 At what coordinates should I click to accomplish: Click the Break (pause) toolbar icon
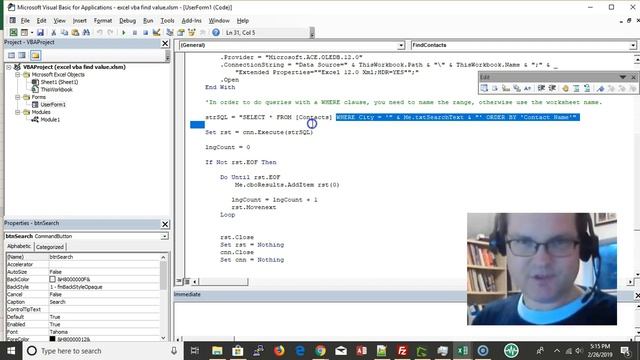[134, 32]
